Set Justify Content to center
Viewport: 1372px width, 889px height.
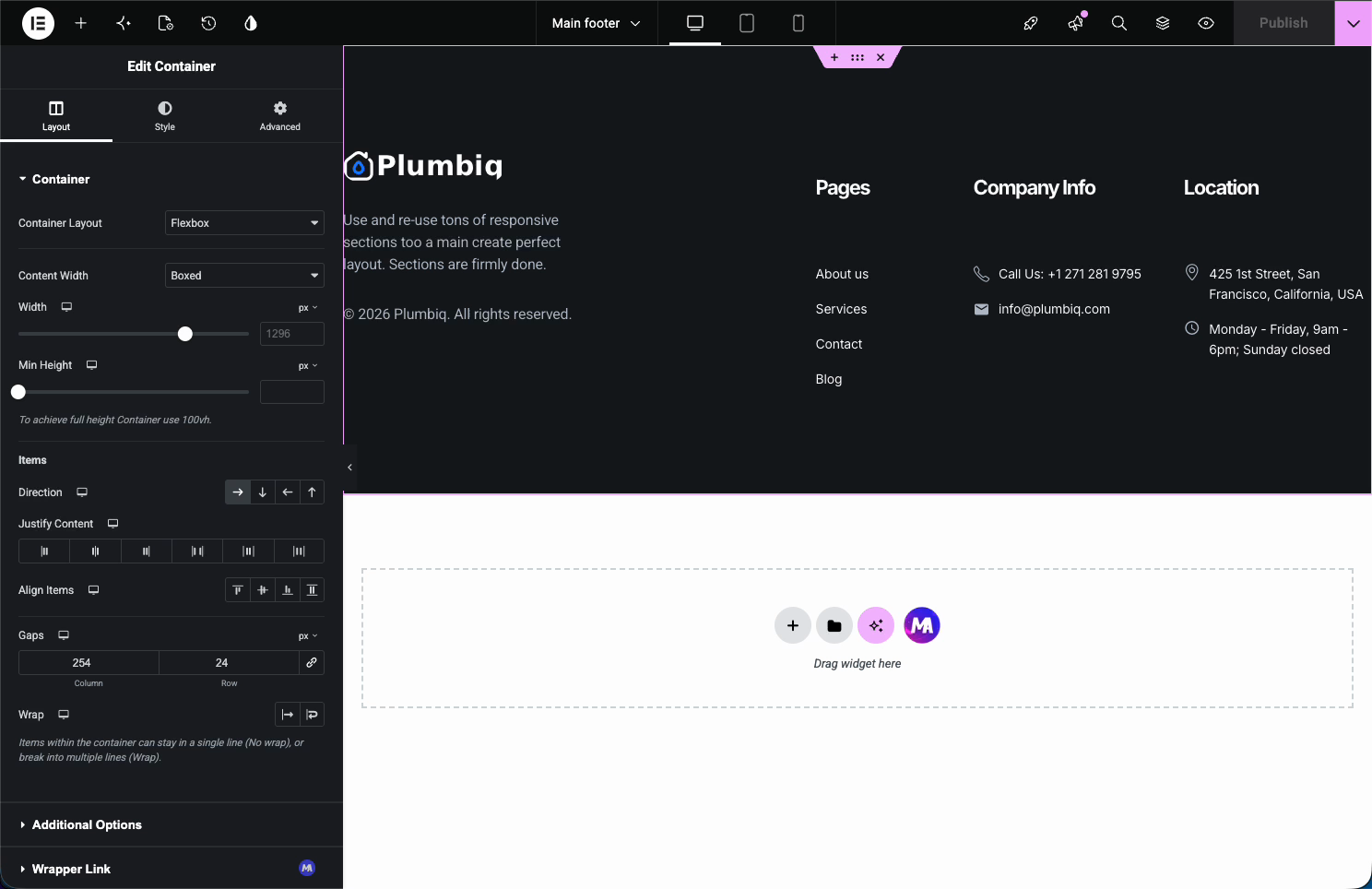pyautogui.click(x=95, y=551)
